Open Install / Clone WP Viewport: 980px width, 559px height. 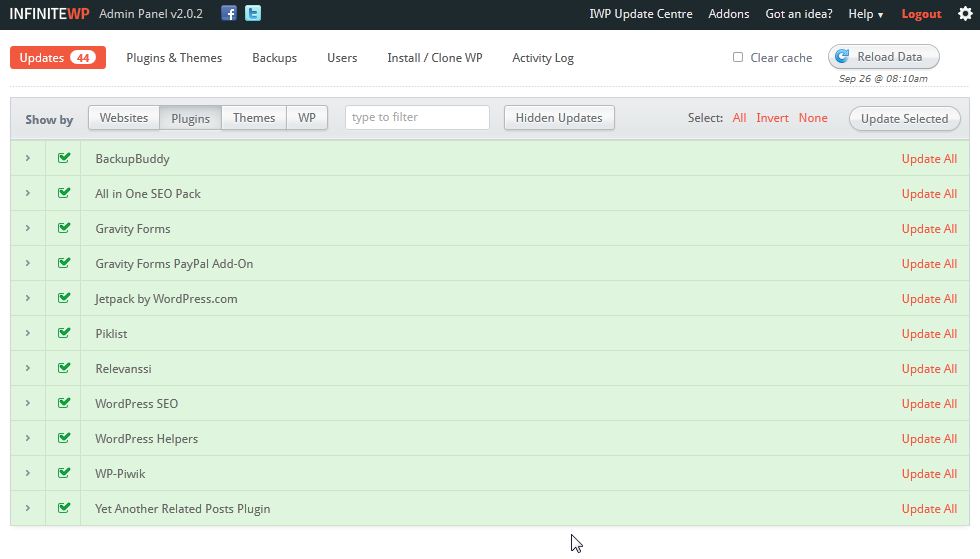pos(434,58)
